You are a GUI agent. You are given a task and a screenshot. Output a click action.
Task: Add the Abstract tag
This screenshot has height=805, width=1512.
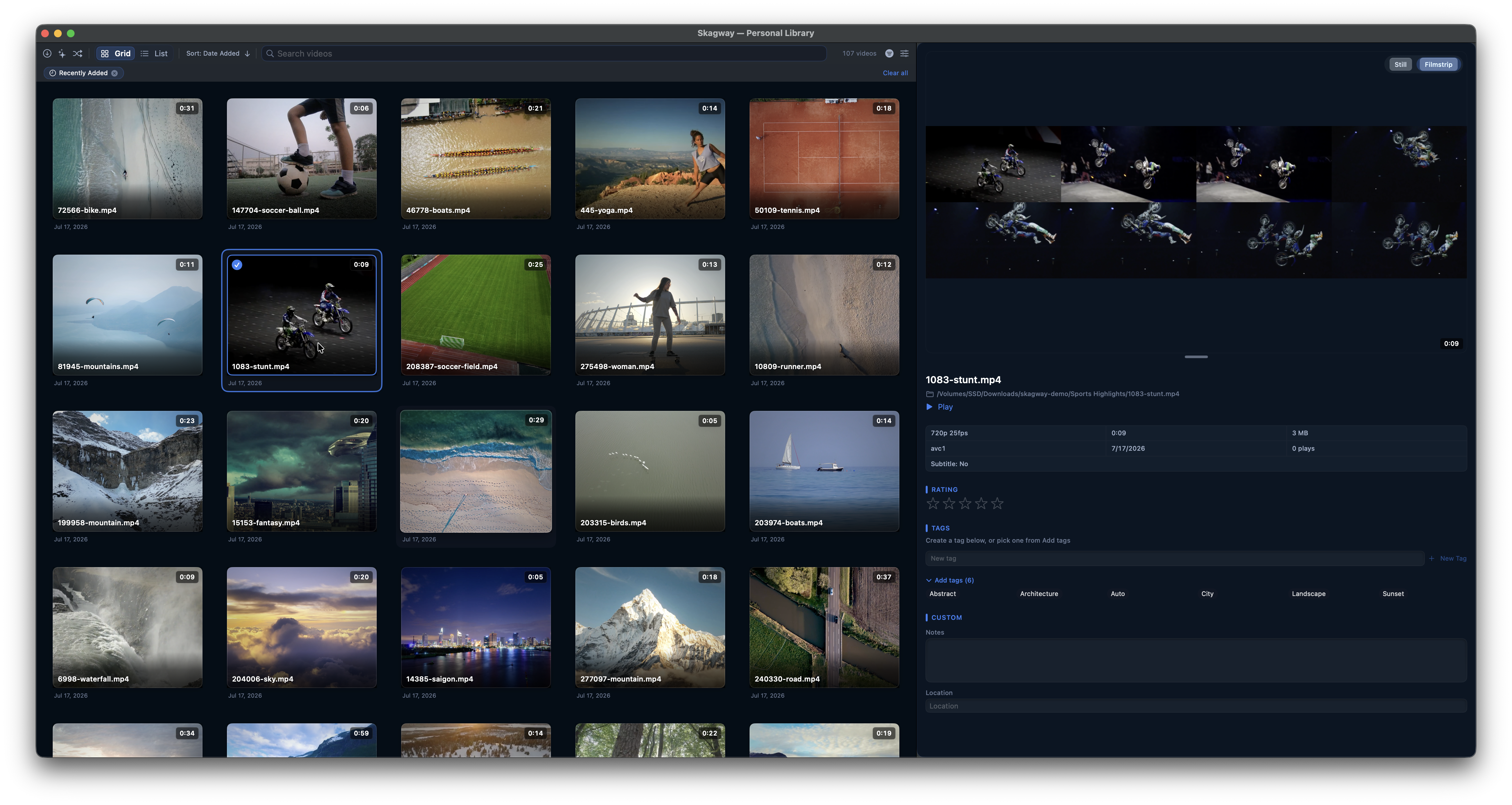pos(943,593)
